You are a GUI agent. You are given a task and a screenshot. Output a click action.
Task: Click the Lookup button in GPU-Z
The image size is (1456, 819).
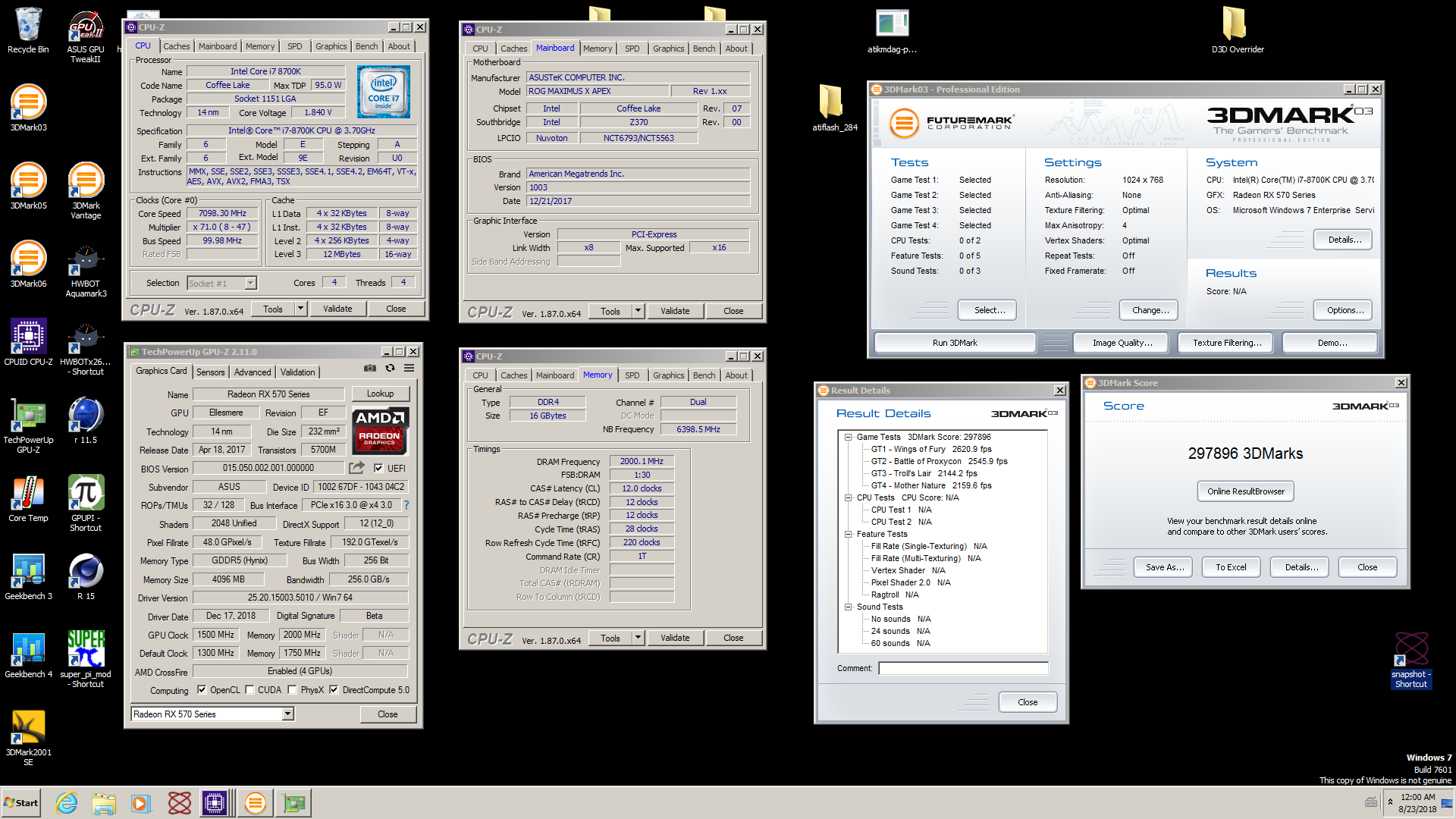click(380, 394)
